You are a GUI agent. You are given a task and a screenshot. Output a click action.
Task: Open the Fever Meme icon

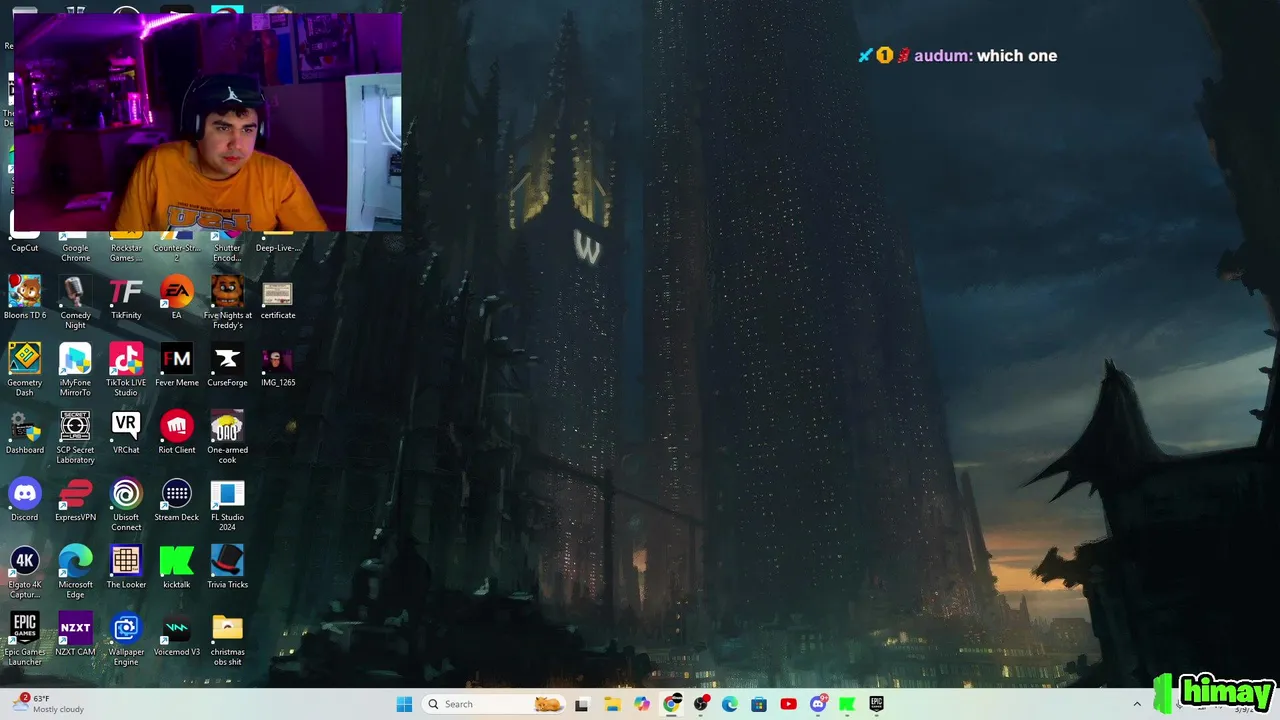coord(177,359)
